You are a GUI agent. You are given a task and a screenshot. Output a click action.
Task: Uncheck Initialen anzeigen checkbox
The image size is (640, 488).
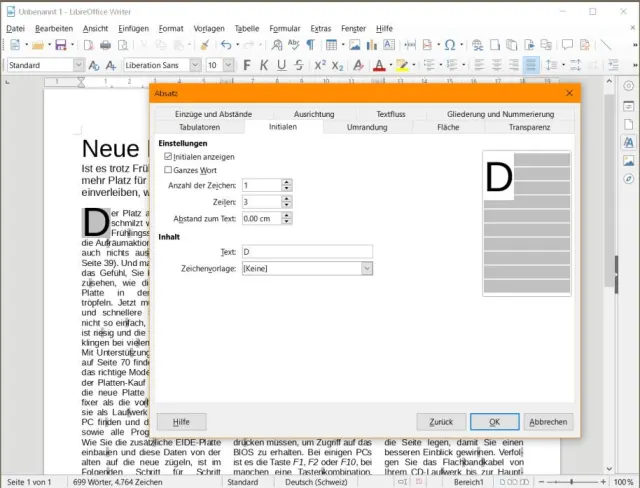168,157
